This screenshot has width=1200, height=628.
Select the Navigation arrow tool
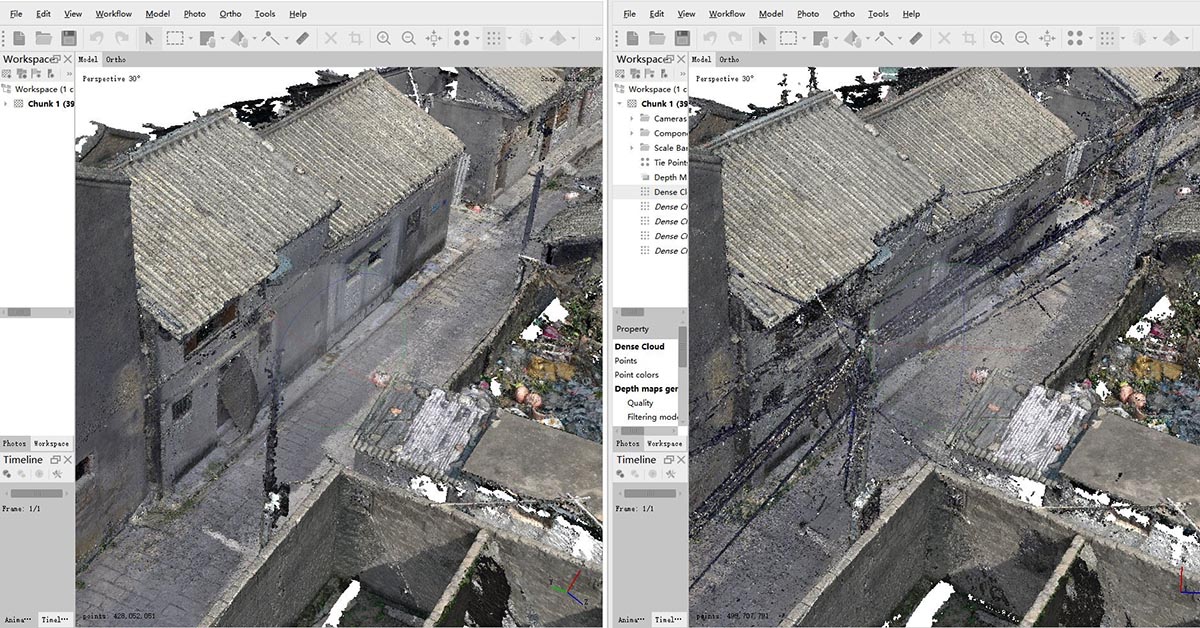click(x=150, y=37)
